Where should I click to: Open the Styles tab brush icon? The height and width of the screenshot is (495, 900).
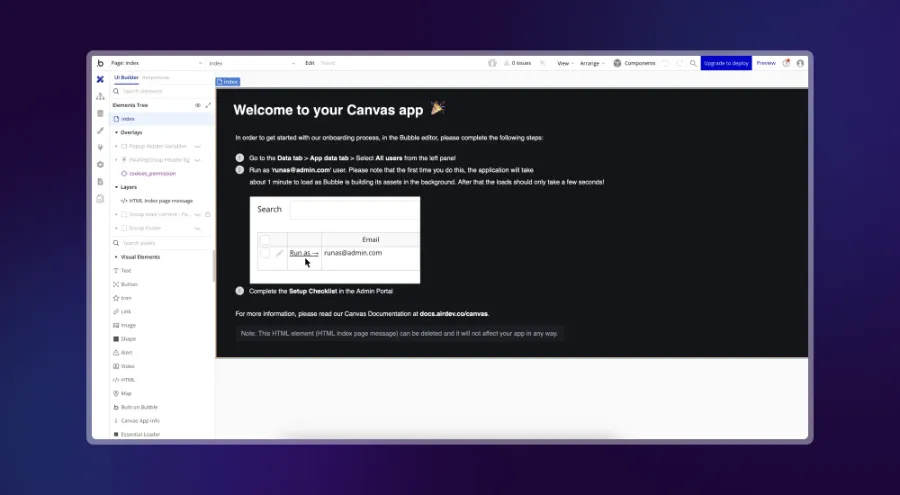[x=100, y=130]
